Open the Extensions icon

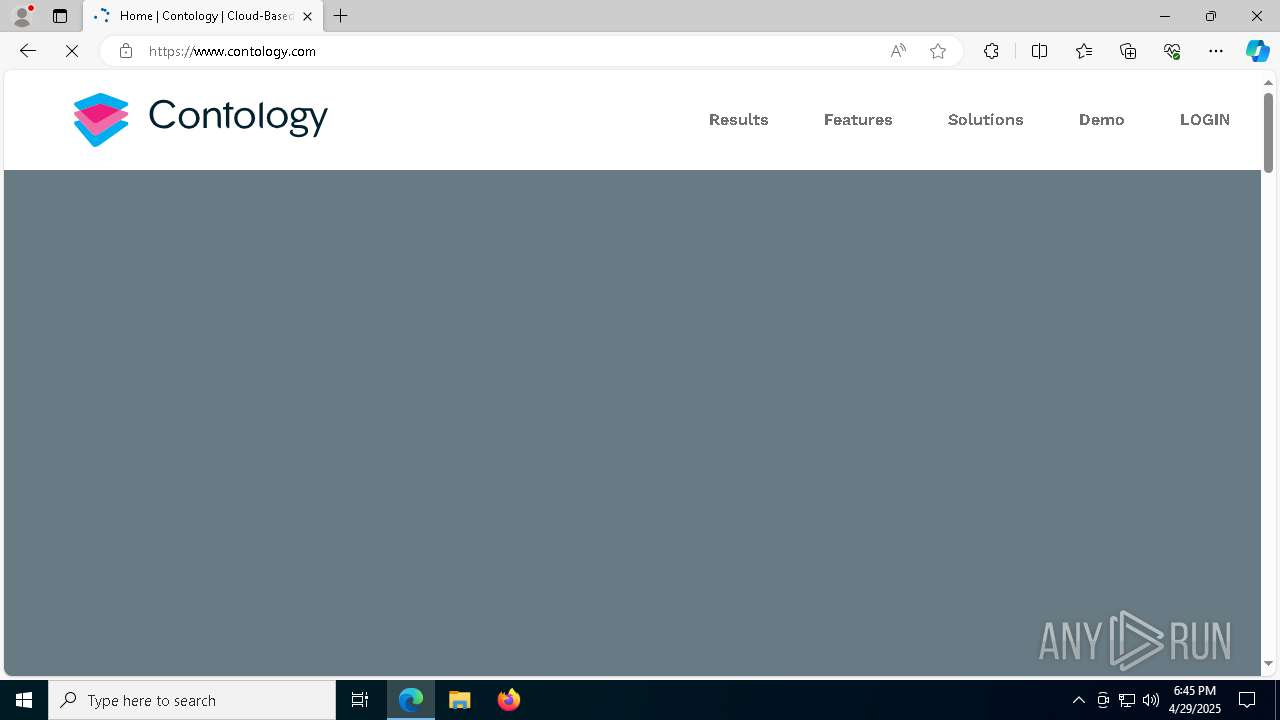[991, 51]
